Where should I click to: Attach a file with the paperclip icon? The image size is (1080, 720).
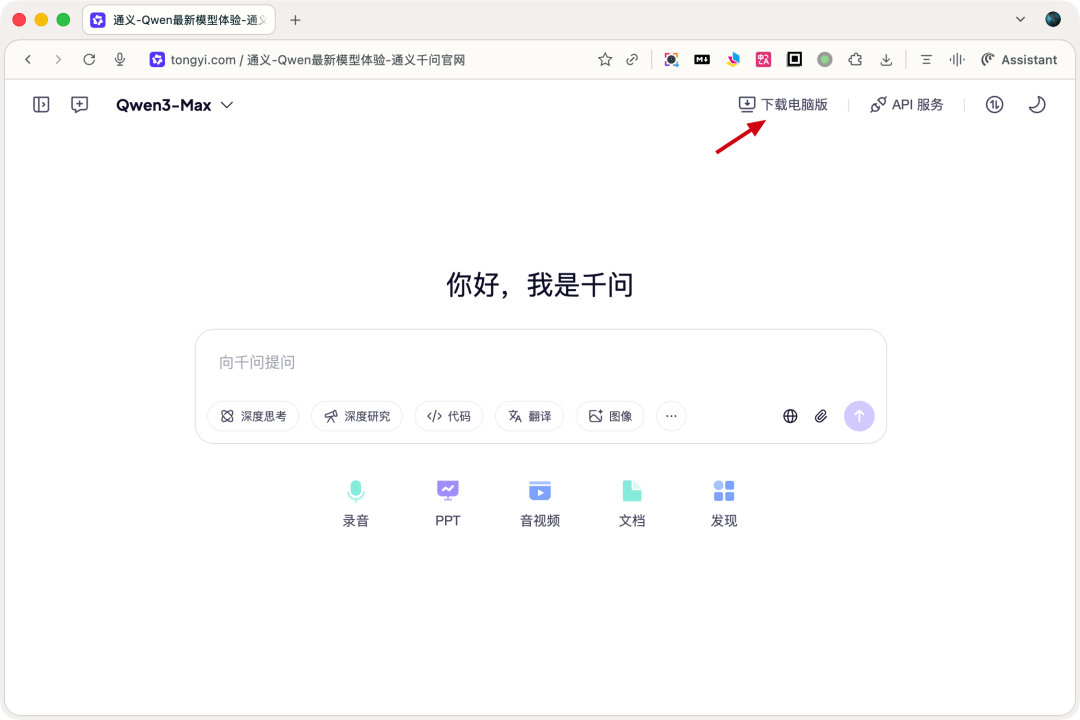pos(821,416)
